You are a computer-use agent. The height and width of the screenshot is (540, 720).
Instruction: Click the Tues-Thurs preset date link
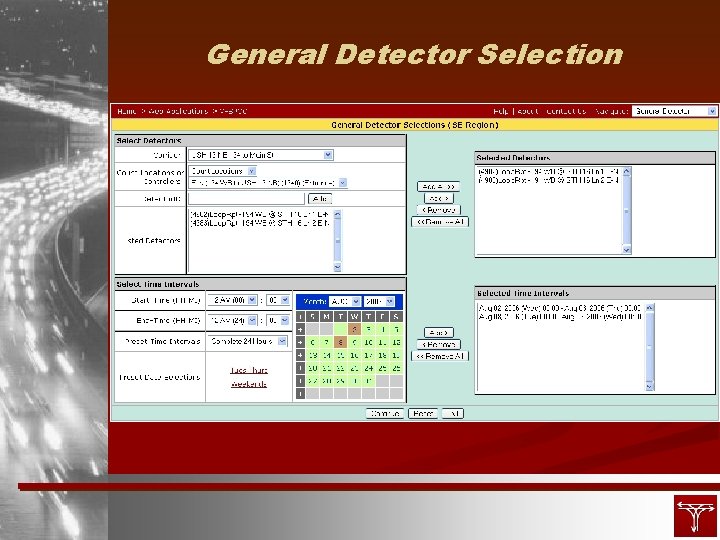coord(249,370)
